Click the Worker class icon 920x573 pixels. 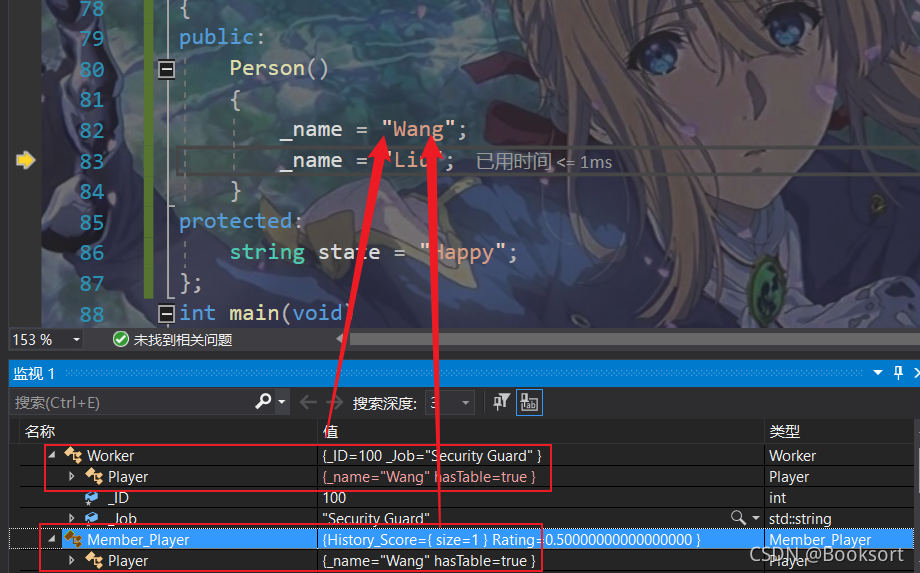(x=73, y=455)
